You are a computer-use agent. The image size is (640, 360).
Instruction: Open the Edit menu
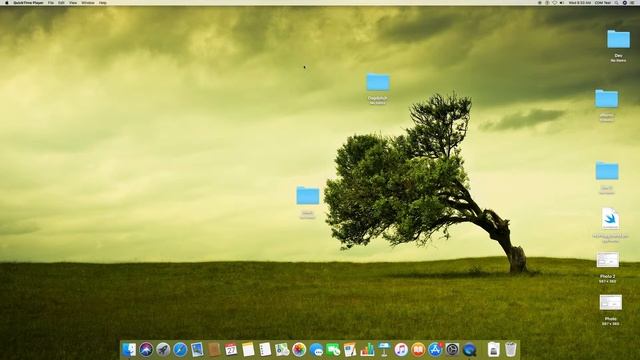61,2
